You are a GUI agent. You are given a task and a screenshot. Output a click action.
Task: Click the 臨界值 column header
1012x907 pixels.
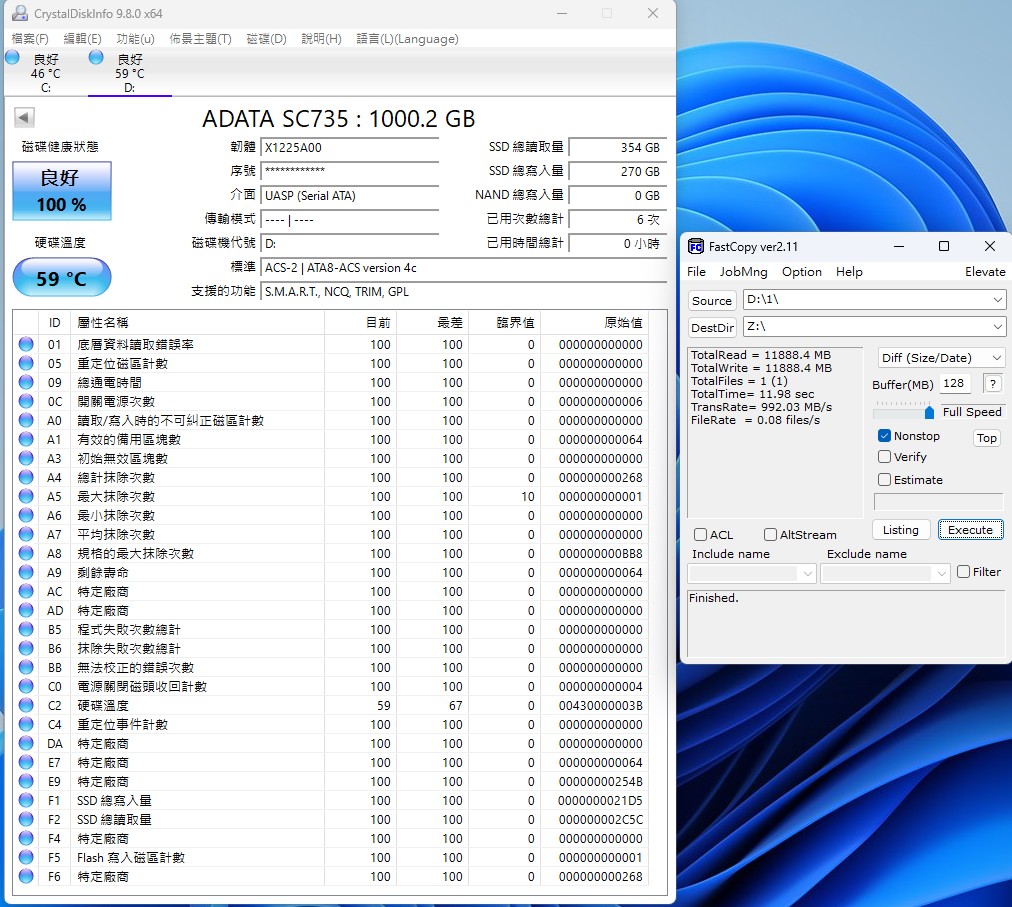pyautogui.click(x=505, y=323)
